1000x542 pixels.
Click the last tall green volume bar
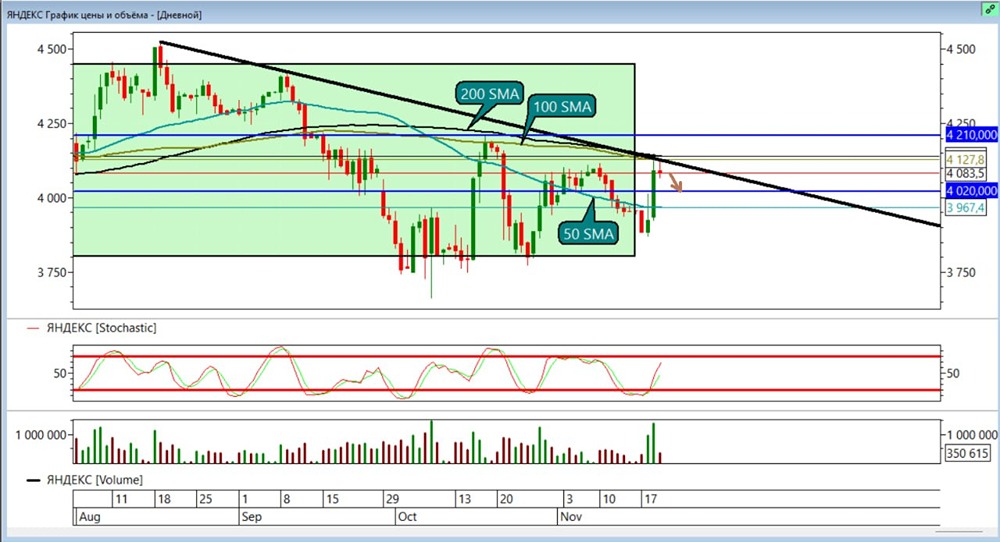pyautogui.click(x=654, y=443)
